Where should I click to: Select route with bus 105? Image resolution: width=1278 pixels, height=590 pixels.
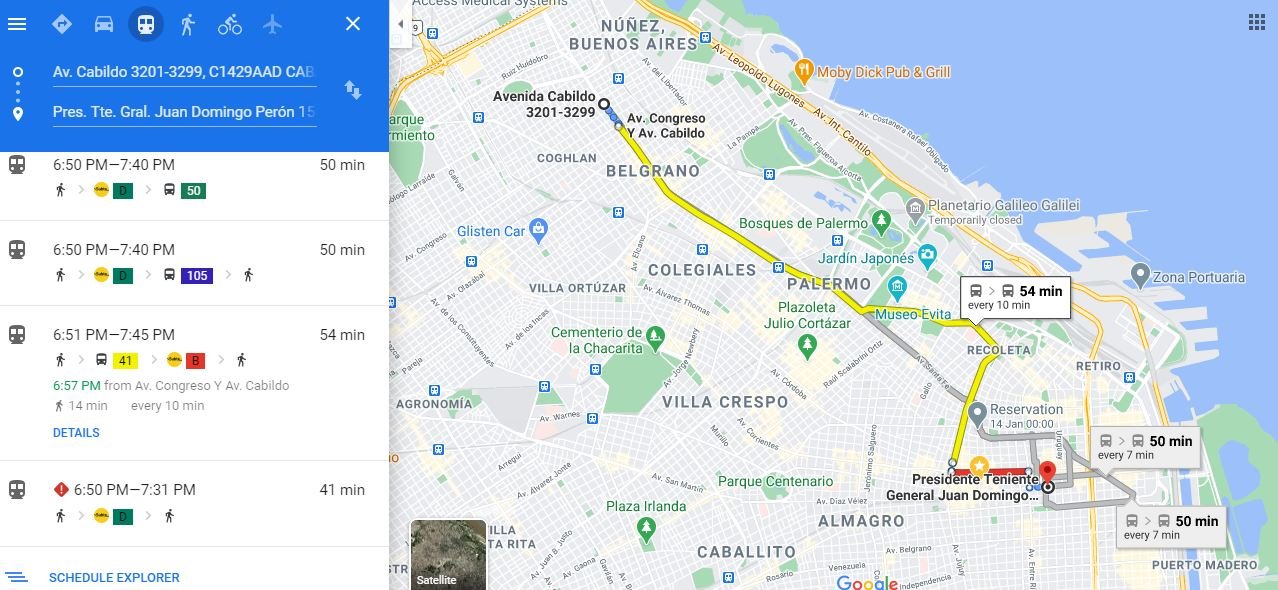pyautogui.click(x=194, y=263)
